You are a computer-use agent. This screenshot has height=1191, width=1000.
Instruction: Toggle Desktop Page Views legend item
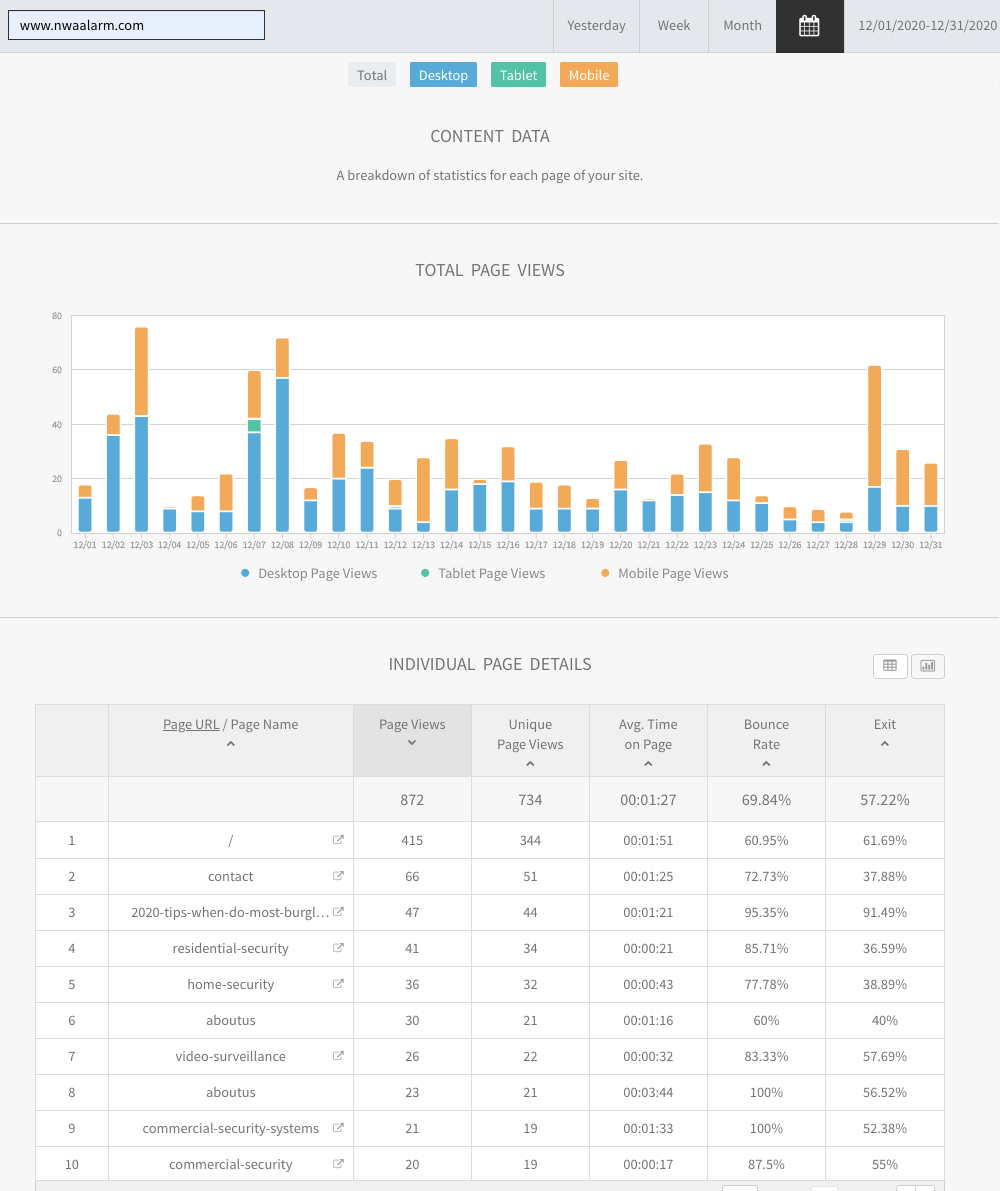coord(309,573)
